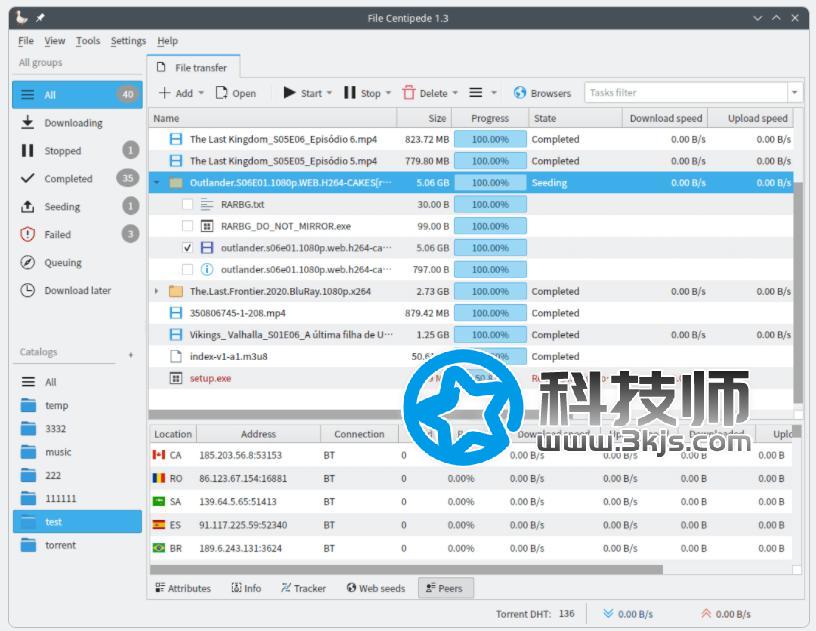
Task: Open the 3332 catalog folder
Action: coord(77,429)
